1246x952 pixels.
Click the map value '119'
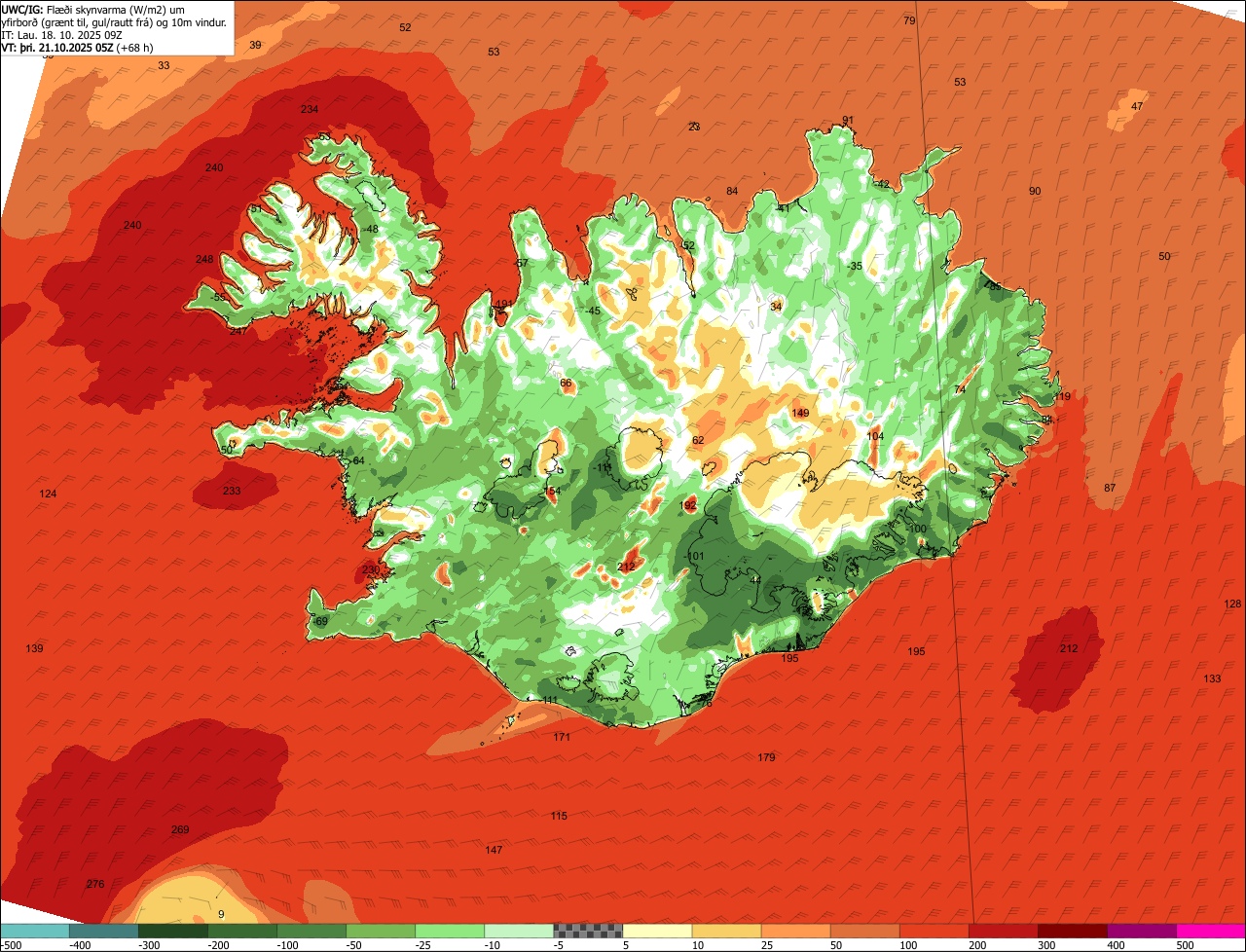1061,396
